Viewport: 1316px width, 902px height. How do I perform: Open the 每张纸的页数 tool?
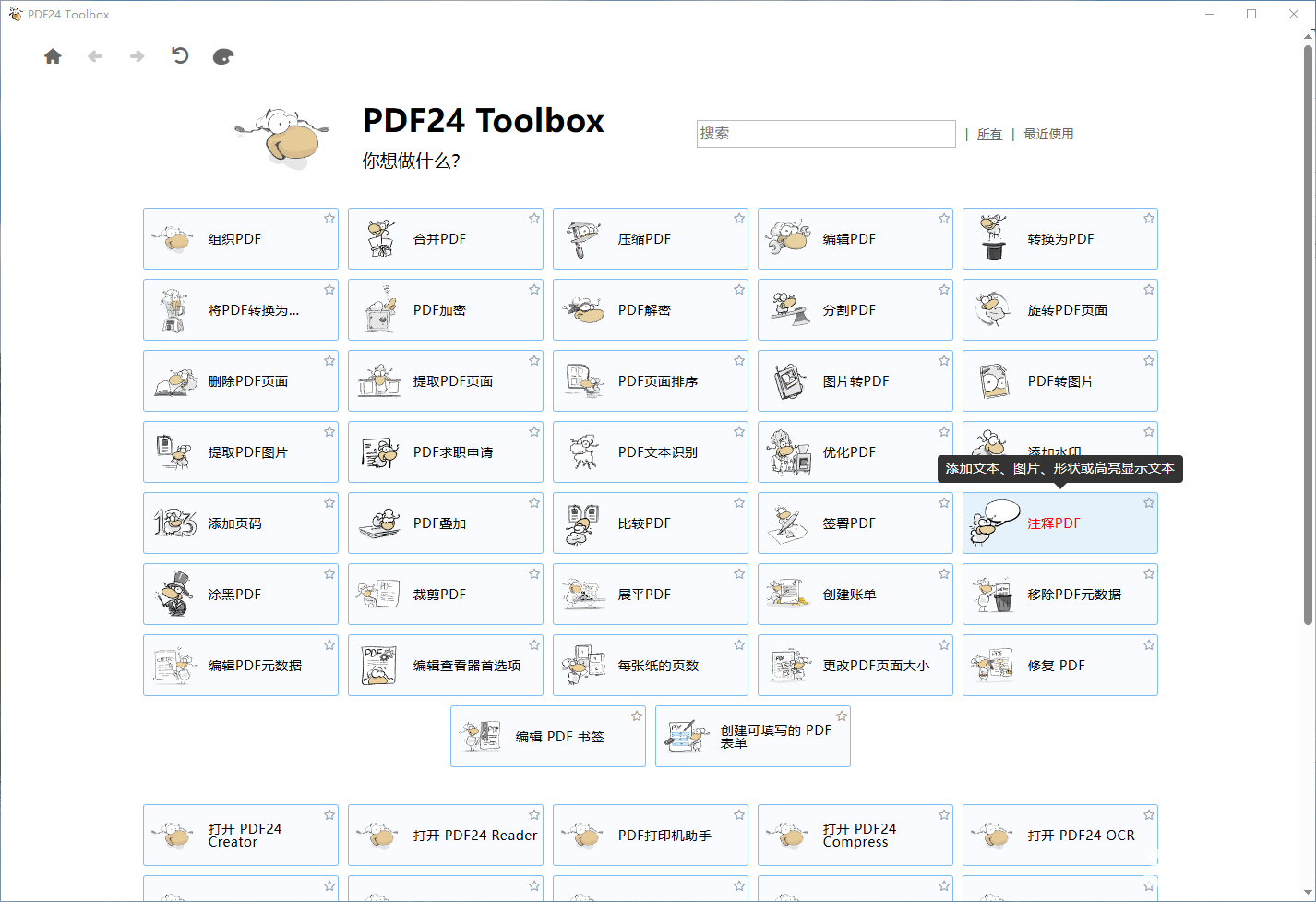651,665
